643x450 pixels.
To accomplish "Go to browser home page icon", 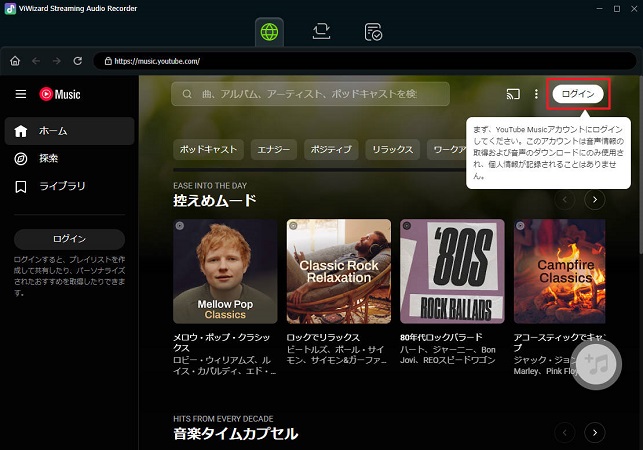I will point(15,61).
